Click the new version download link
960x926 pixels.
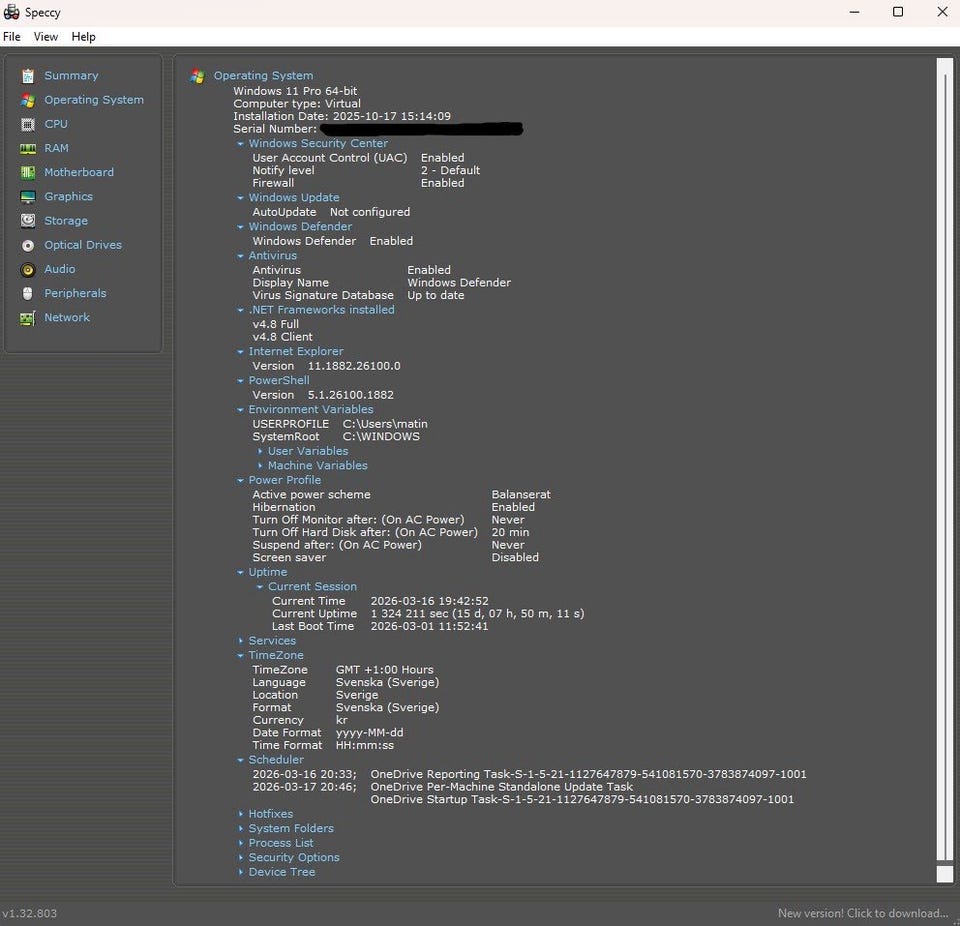[x=862, y=913]
